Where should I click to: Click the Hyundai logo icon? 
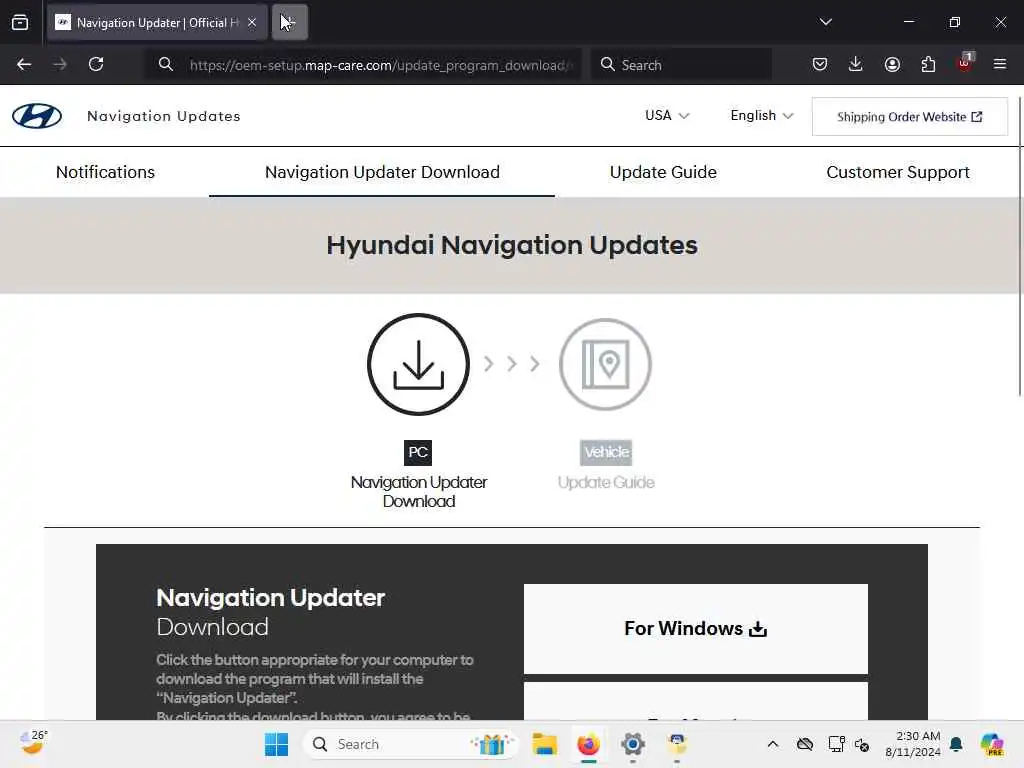click(37, 116)
